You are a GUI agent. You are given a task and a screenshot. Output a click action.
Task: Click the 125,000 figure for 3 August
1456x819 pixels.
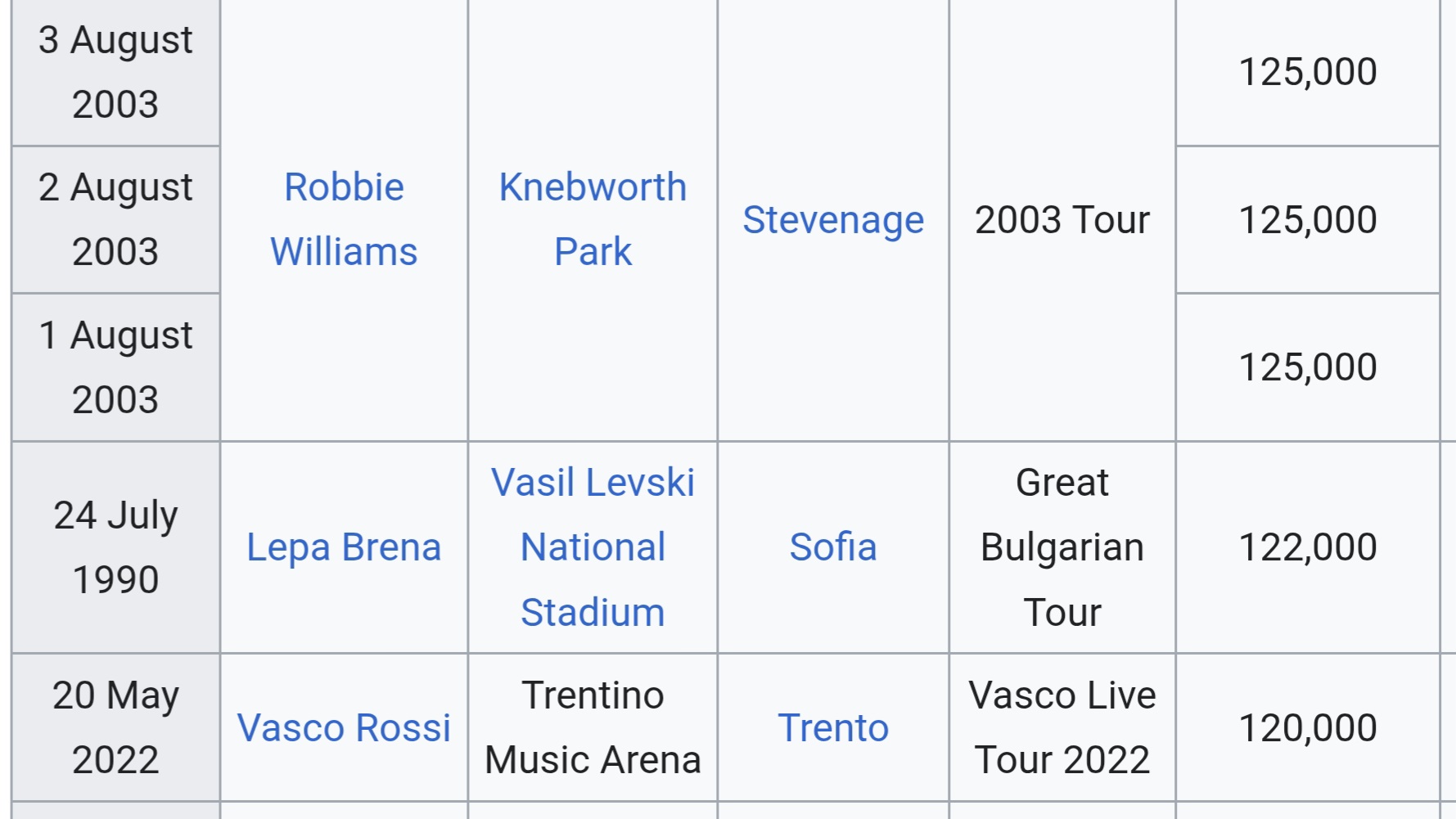[x=1308, y=72]
